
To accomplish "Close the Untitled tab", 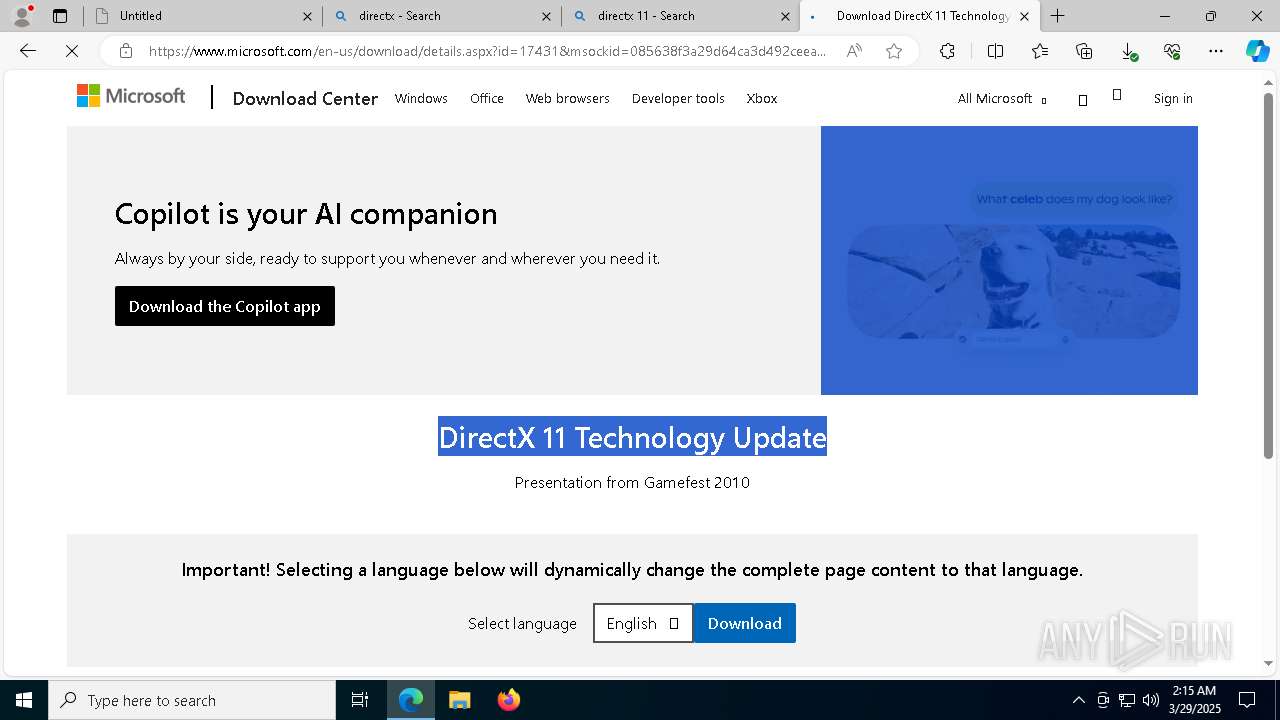I will point(307,16).
